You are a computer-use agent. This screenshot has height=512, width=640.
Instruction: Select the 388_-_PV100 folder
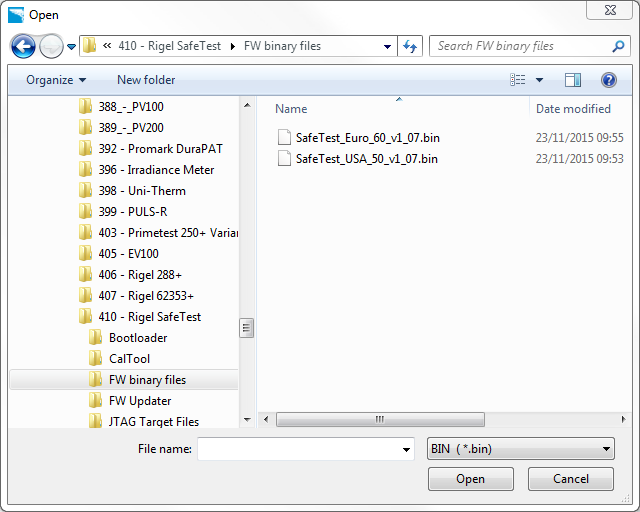point(131,107)
